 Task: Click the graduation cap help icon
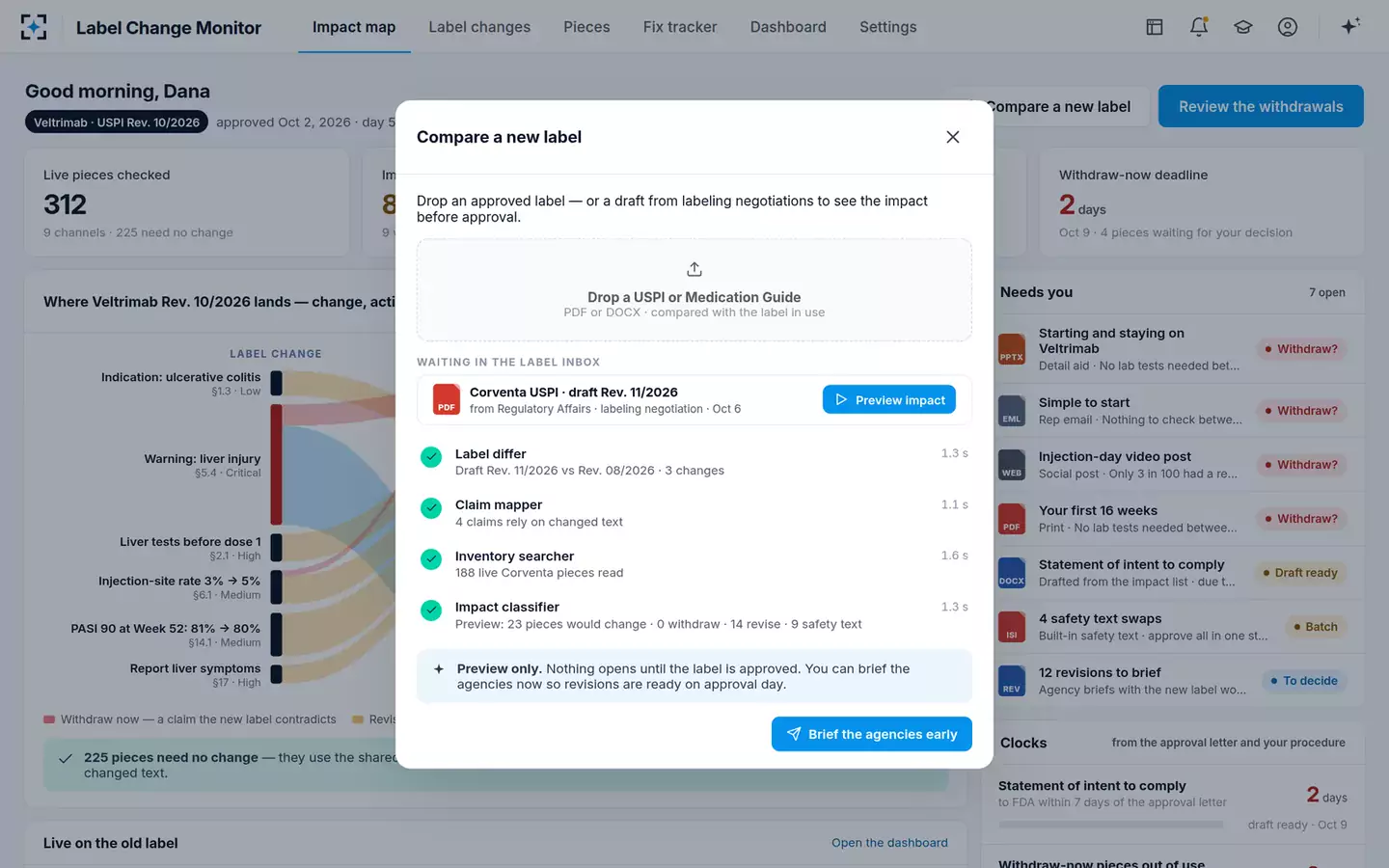coord(1243,27)
